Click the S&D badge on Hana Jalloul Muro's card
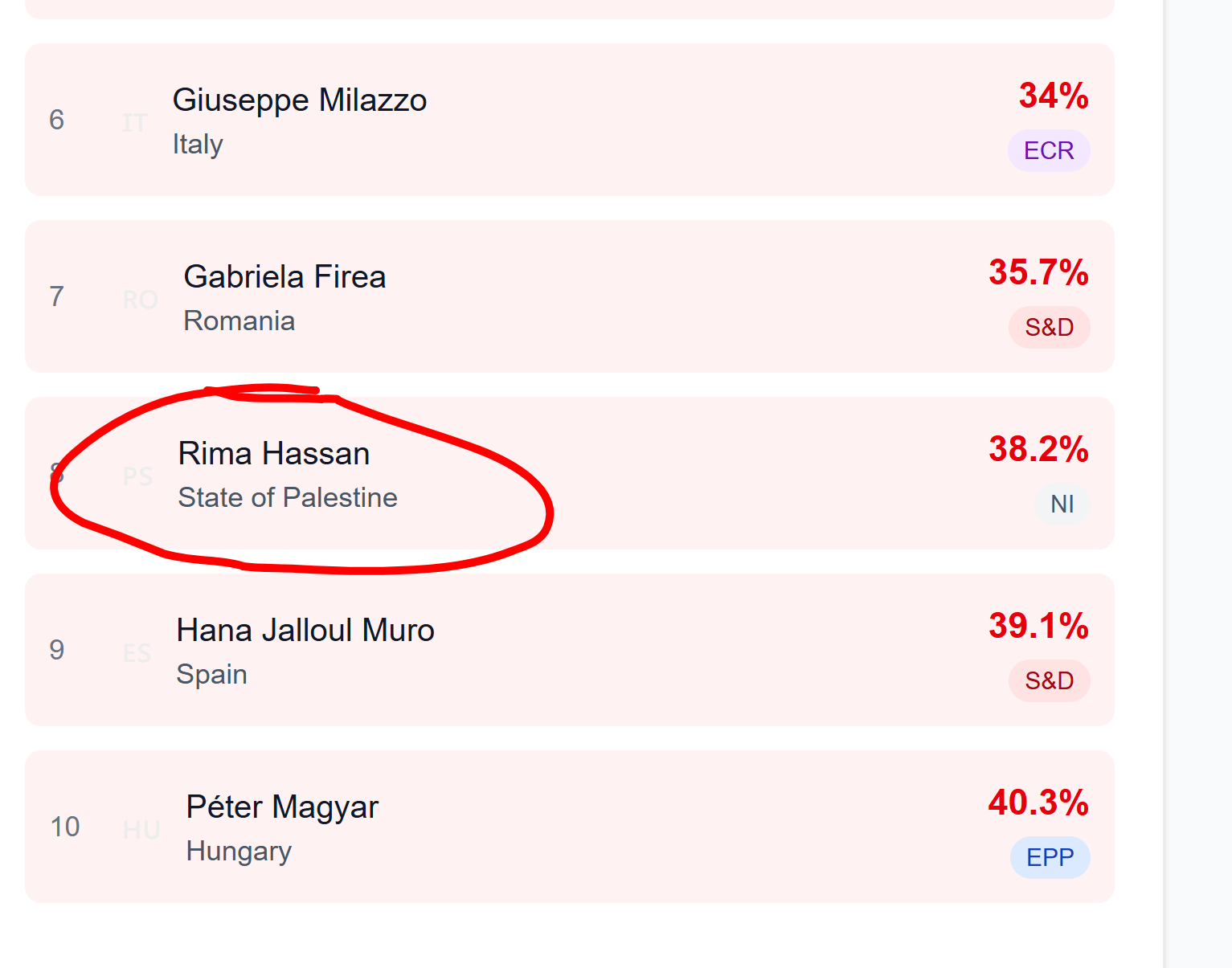 point(1049,681)
